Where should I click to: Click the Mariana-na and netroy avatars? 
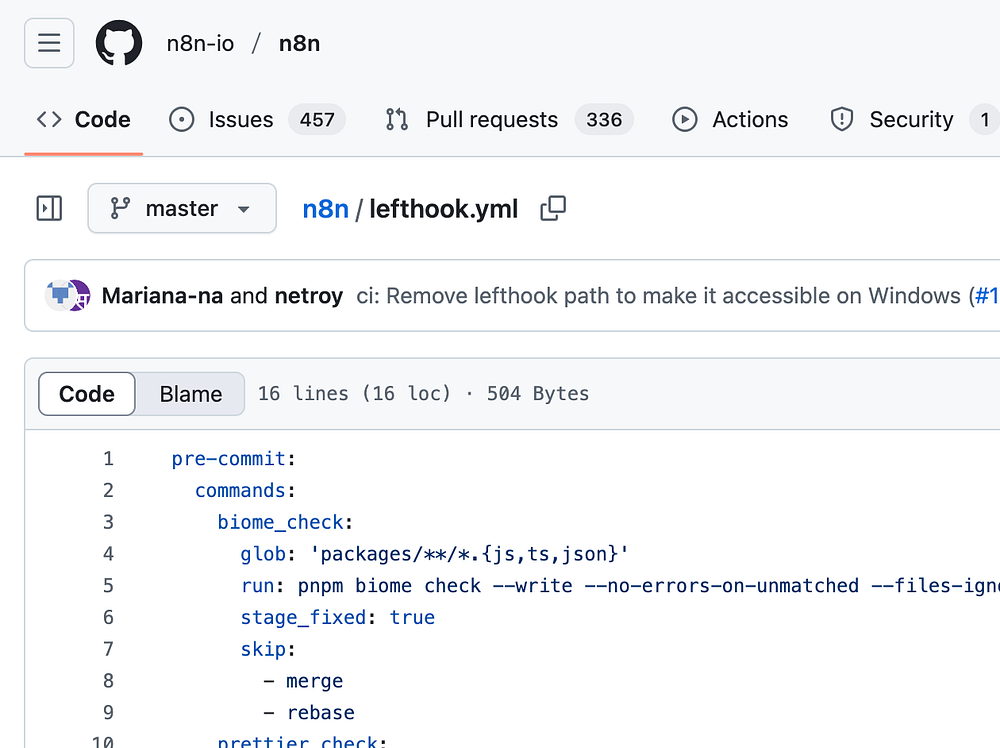68,295
